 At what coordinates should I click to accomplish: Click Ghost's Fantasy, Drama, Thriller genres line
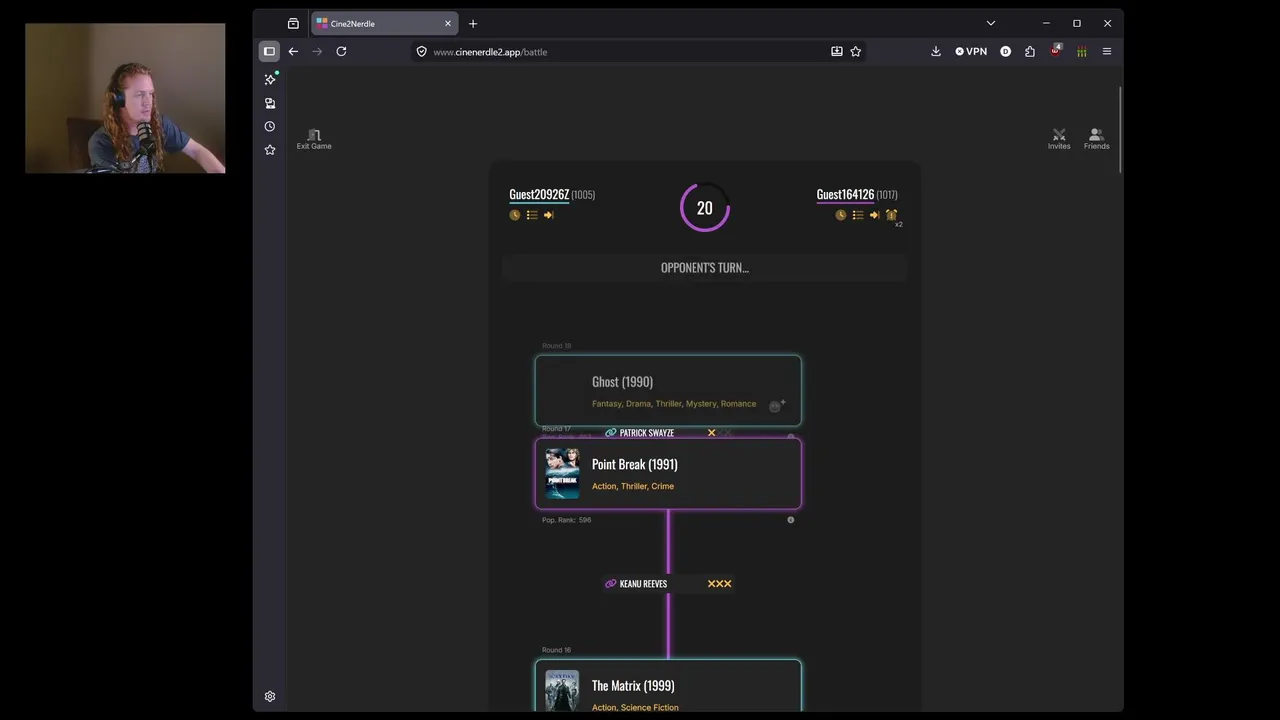tap(674, 404)
